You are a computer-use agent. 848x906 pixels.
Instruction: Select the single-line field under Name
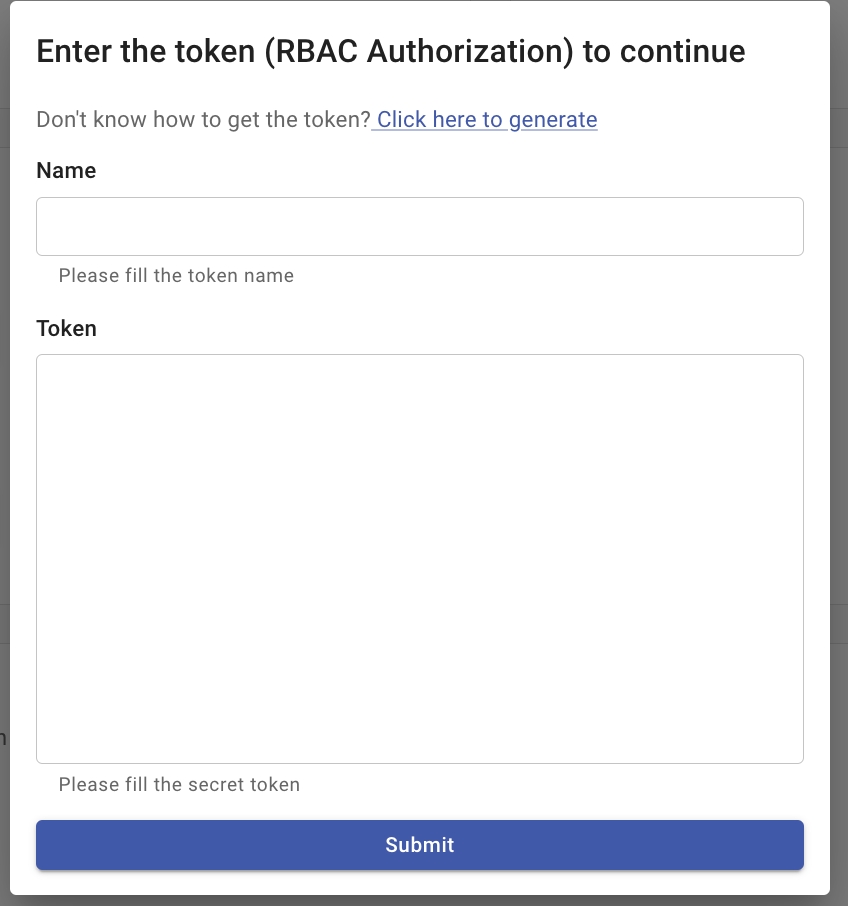click(x=420, y=226)
